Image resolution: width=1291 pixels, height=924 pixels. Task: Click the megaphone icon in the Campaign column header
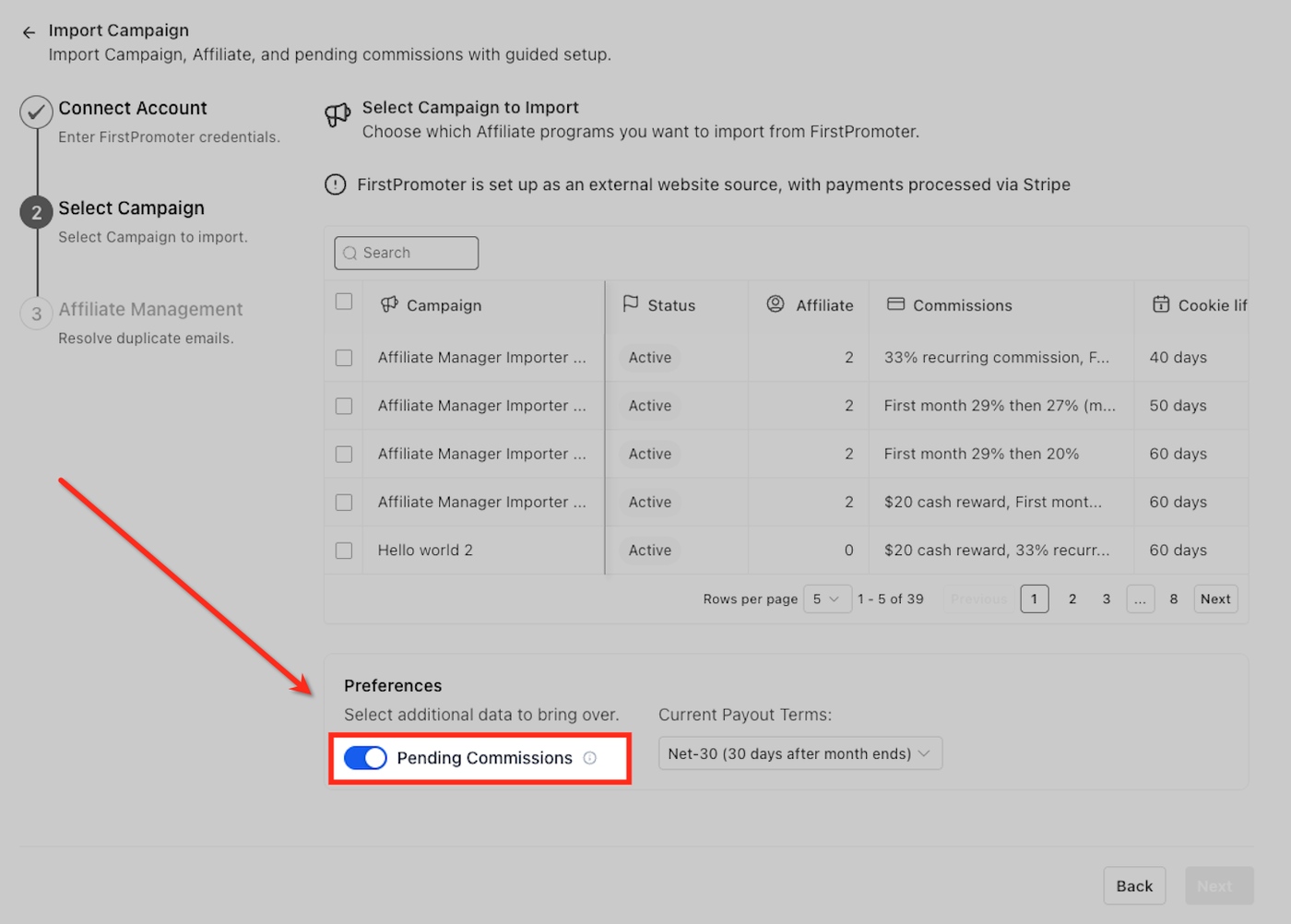(389, 304)
